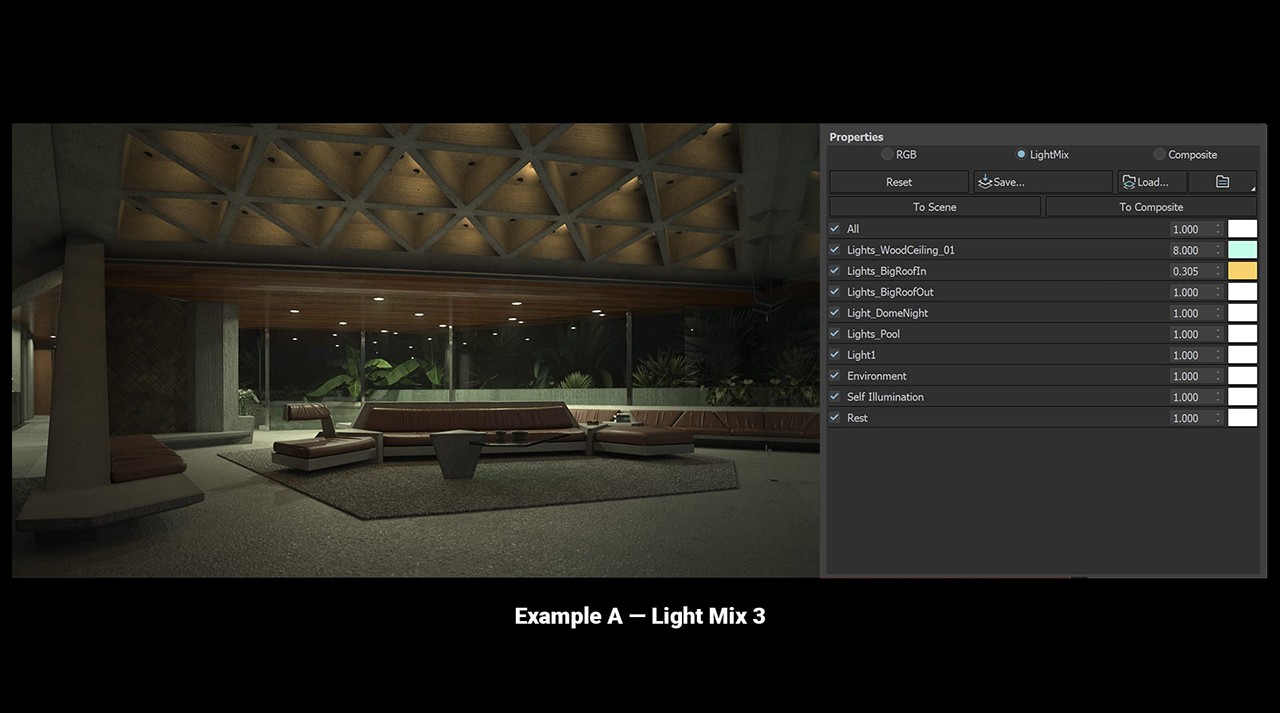This screenshot has height=713, width=1280.
Task: Click the rendered interior image viewport
Action: coord(415,350)
